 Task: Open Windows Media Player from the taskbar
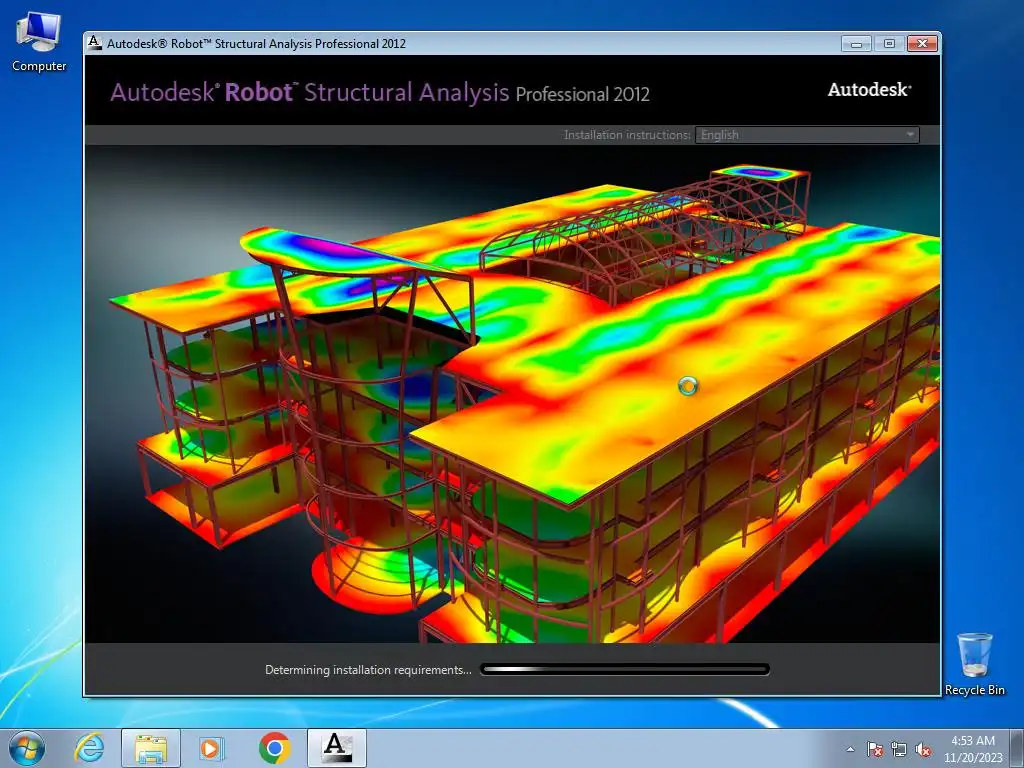coord(212,748)
